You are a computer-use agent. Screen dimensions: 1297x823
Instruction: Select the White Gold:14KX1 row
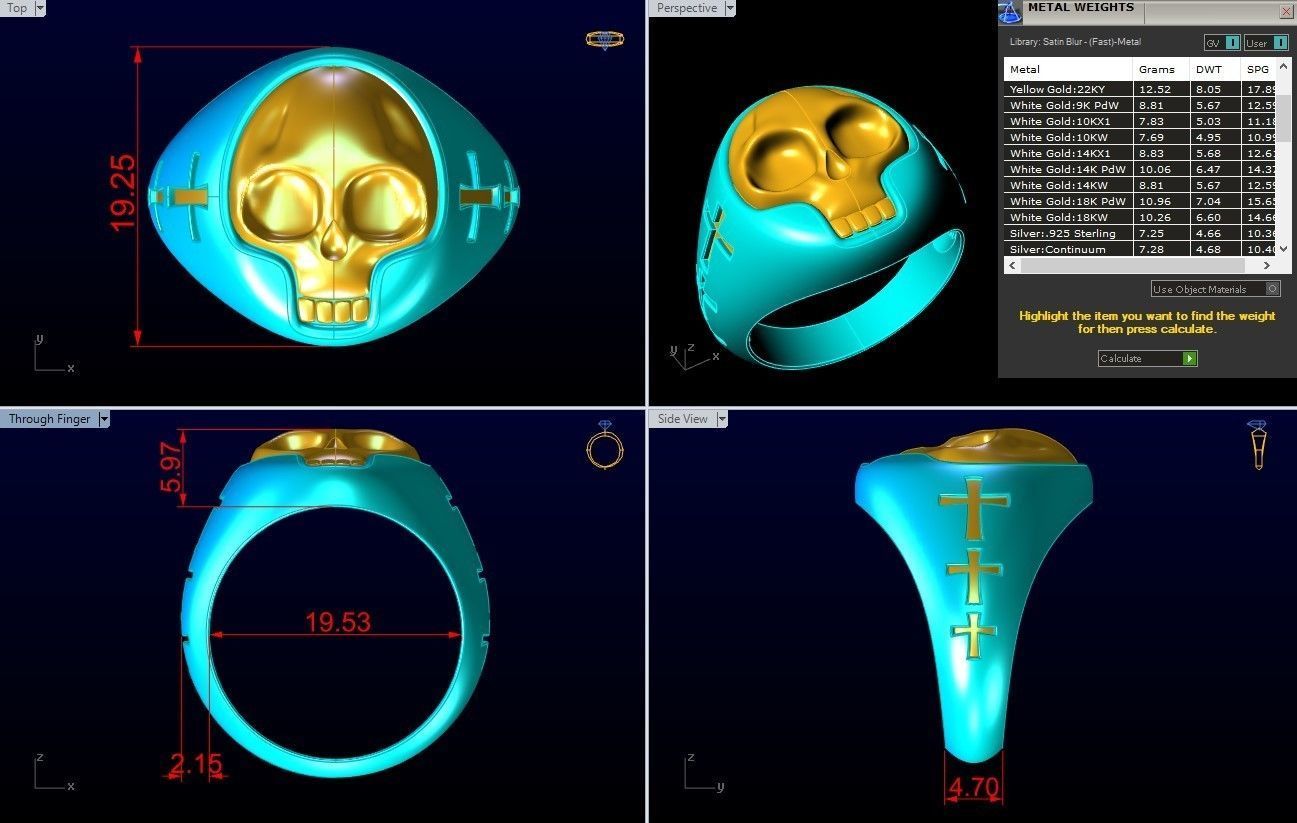pyautogui.click(x=1141, y=153)
